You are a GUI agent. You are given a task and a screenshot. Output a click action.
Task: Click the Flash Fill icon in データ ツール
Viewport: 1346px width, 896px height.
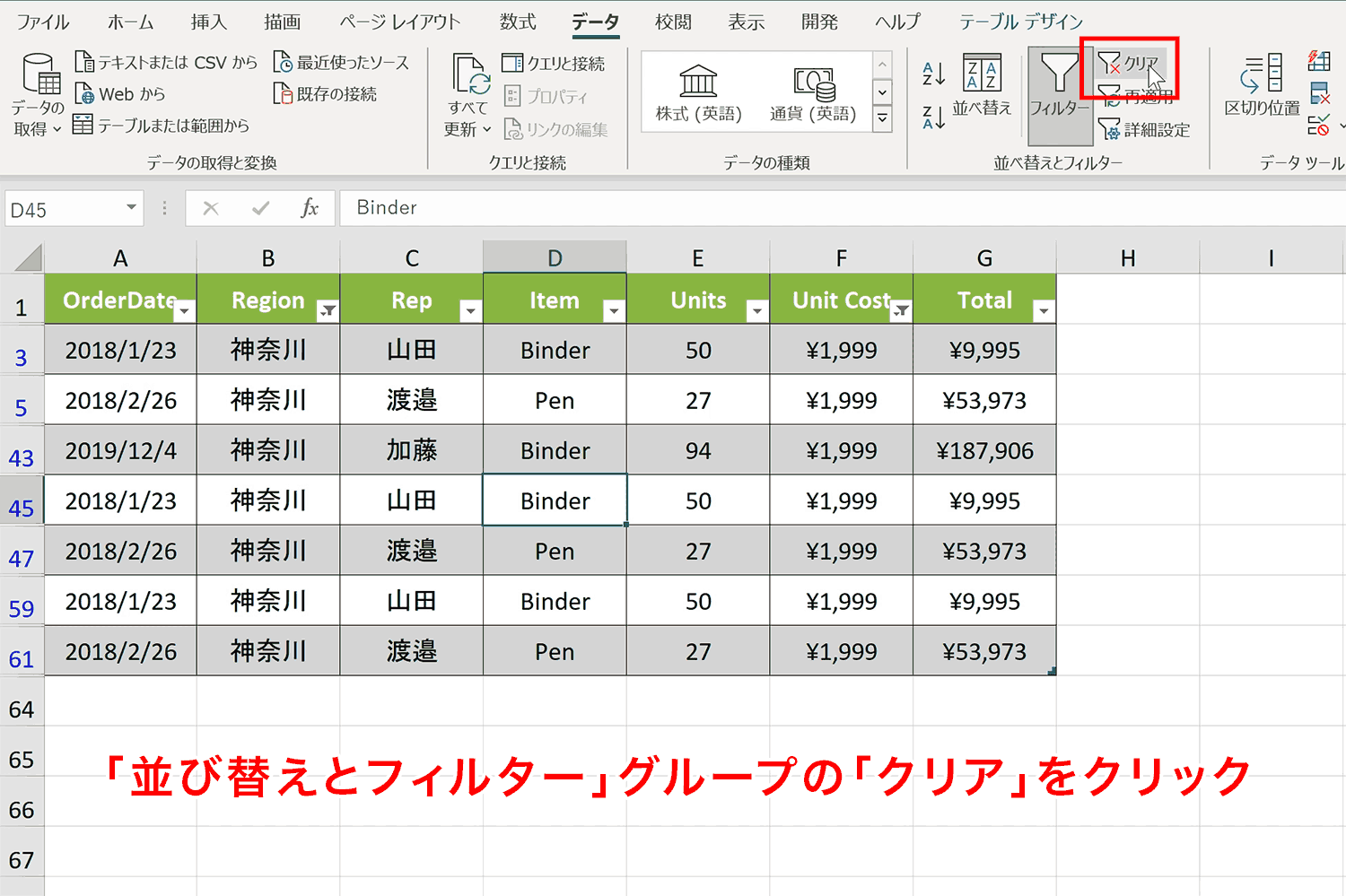point(1319,61)
